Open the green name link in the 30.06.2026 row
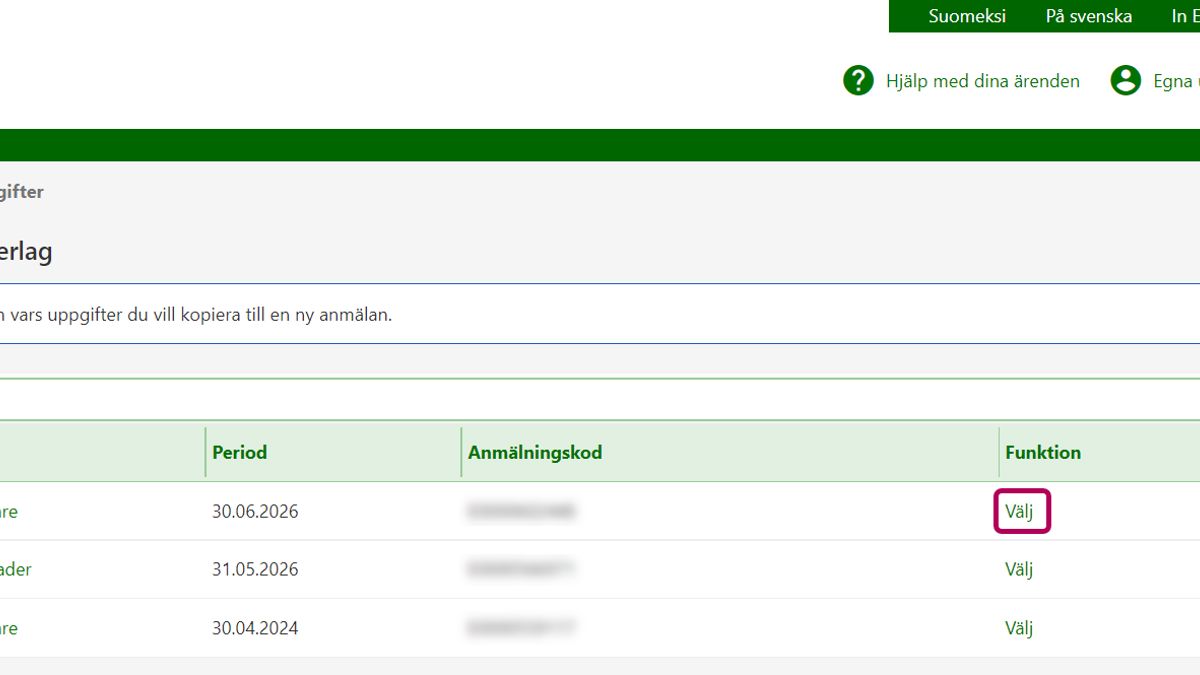Image resolution: width=1200 pixels, height=675 pixels. 9,512
